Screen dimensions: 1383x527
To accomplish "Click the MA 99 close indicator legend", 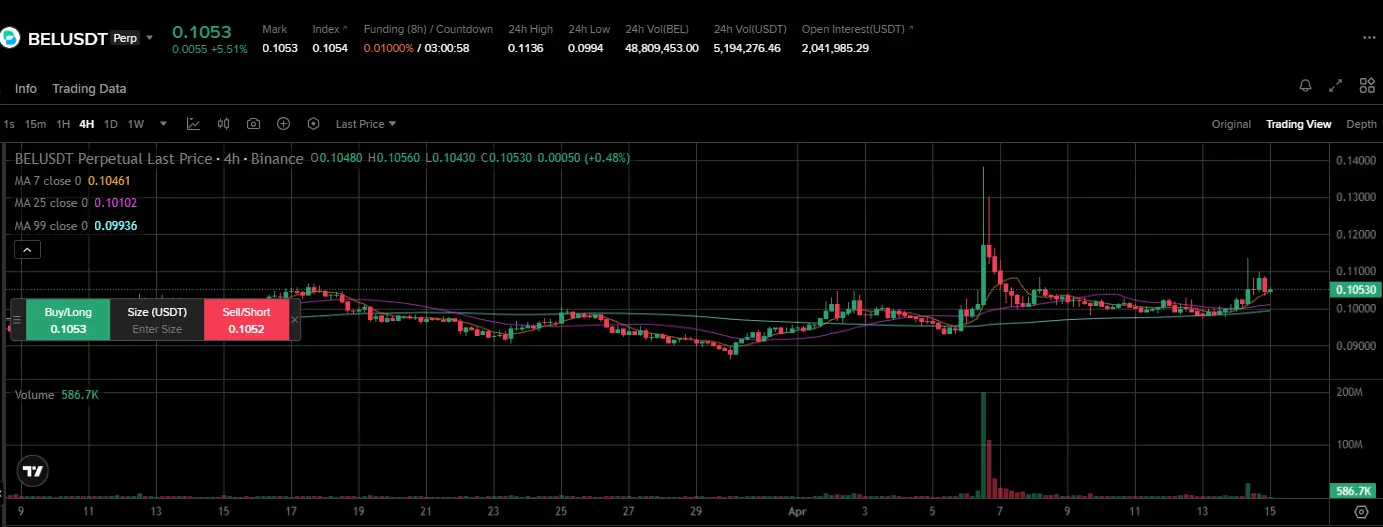I will pos(76,226).
